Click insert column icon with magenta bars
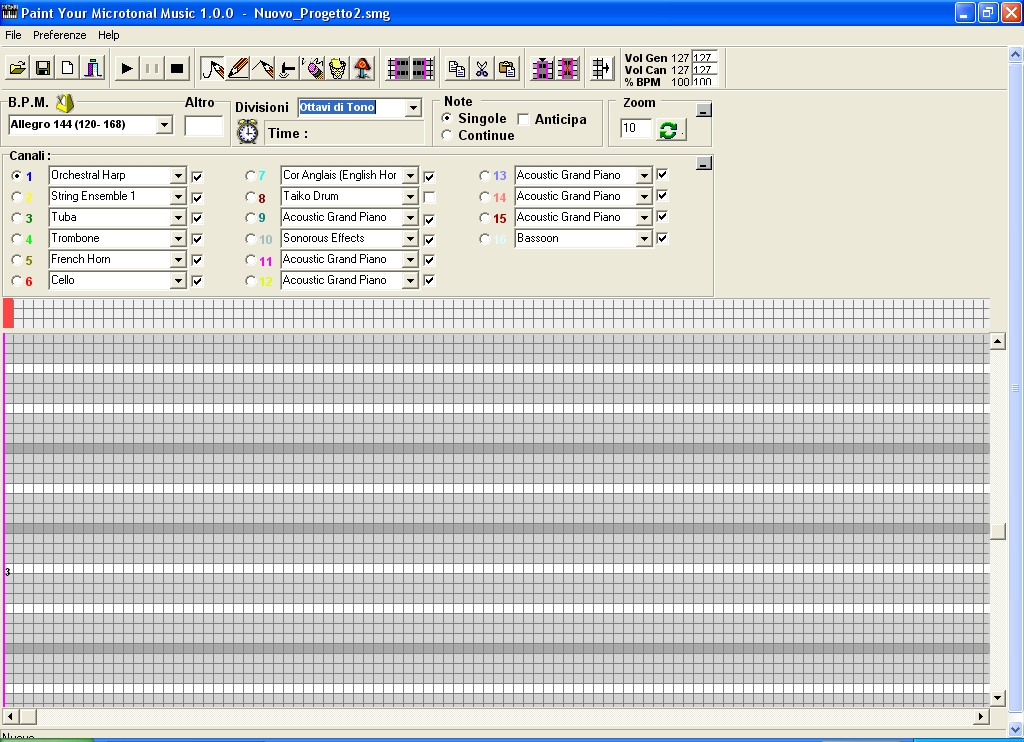The image size is (1024, 742). (x=543, y=68)
